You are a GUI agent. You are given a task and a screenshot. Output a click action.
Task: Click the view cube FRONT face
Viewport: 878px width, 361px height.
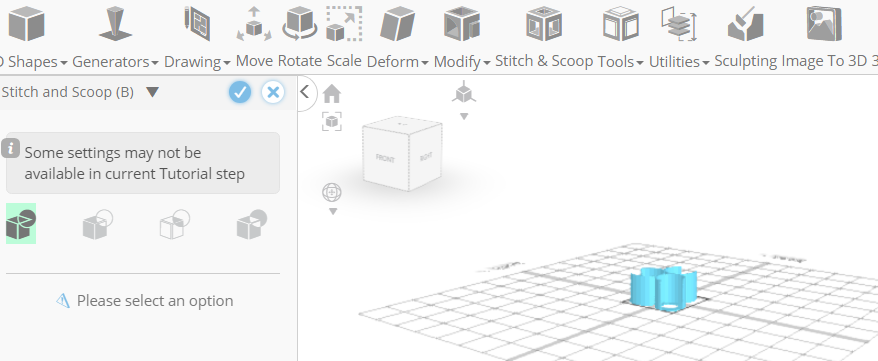(x=385, y=158)
